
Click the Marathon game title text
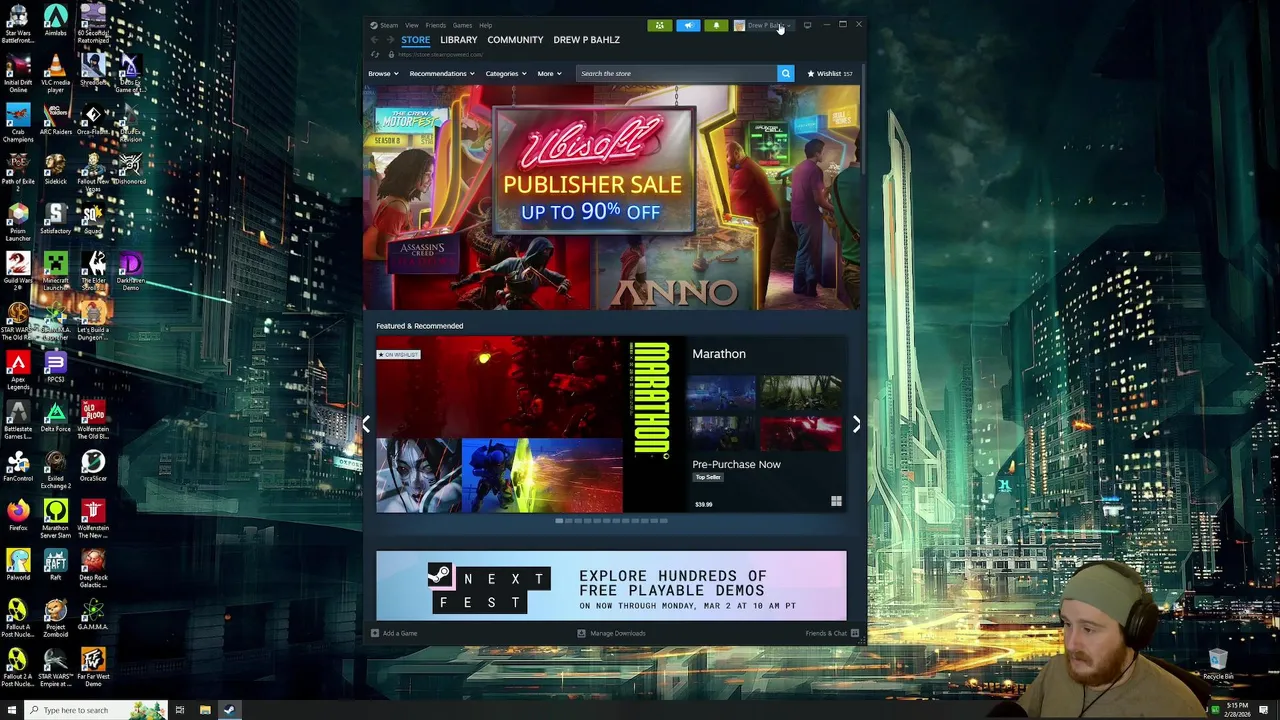(719, 354)
